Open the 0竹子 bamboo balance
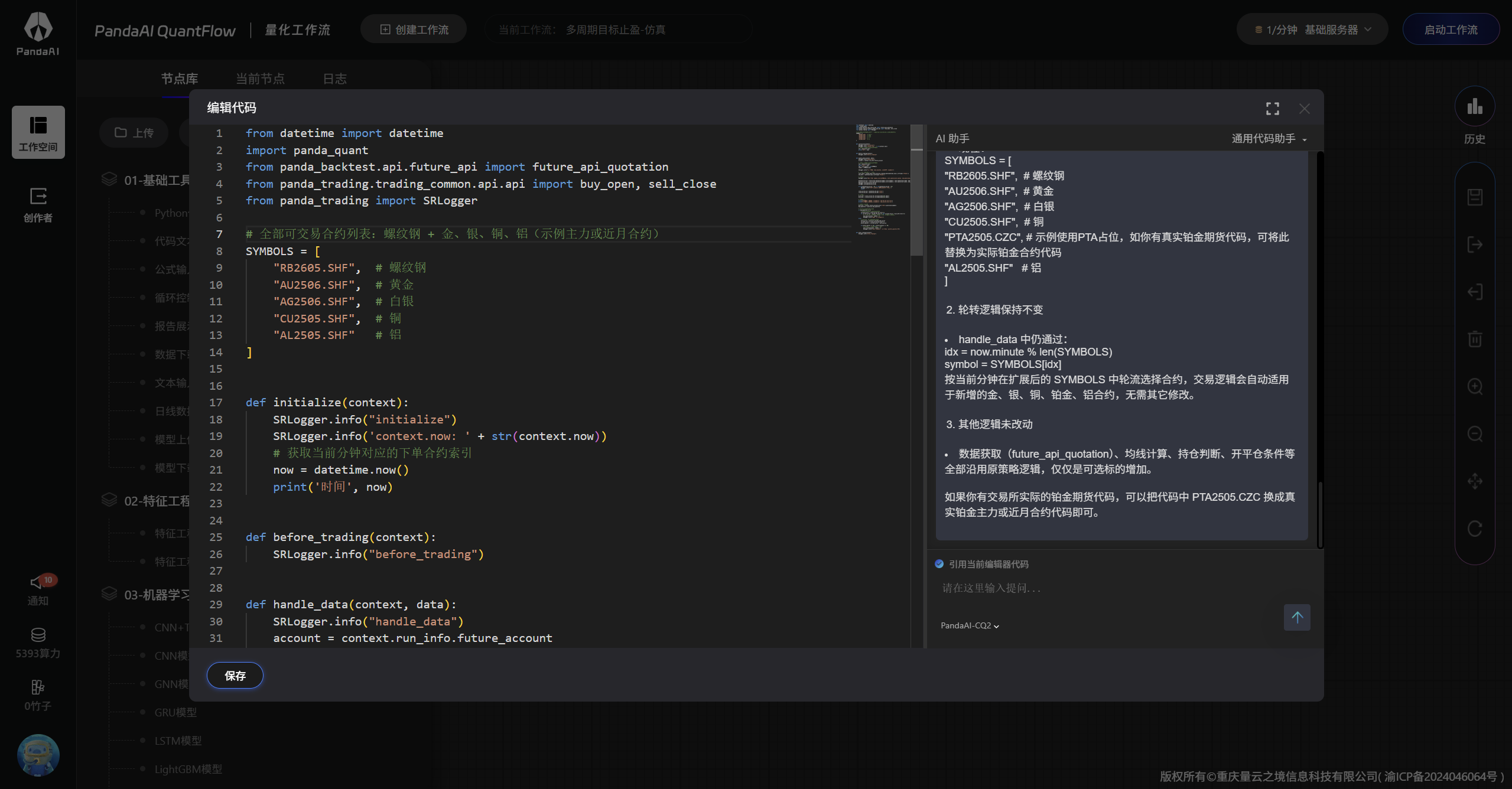 coord(38,695)
